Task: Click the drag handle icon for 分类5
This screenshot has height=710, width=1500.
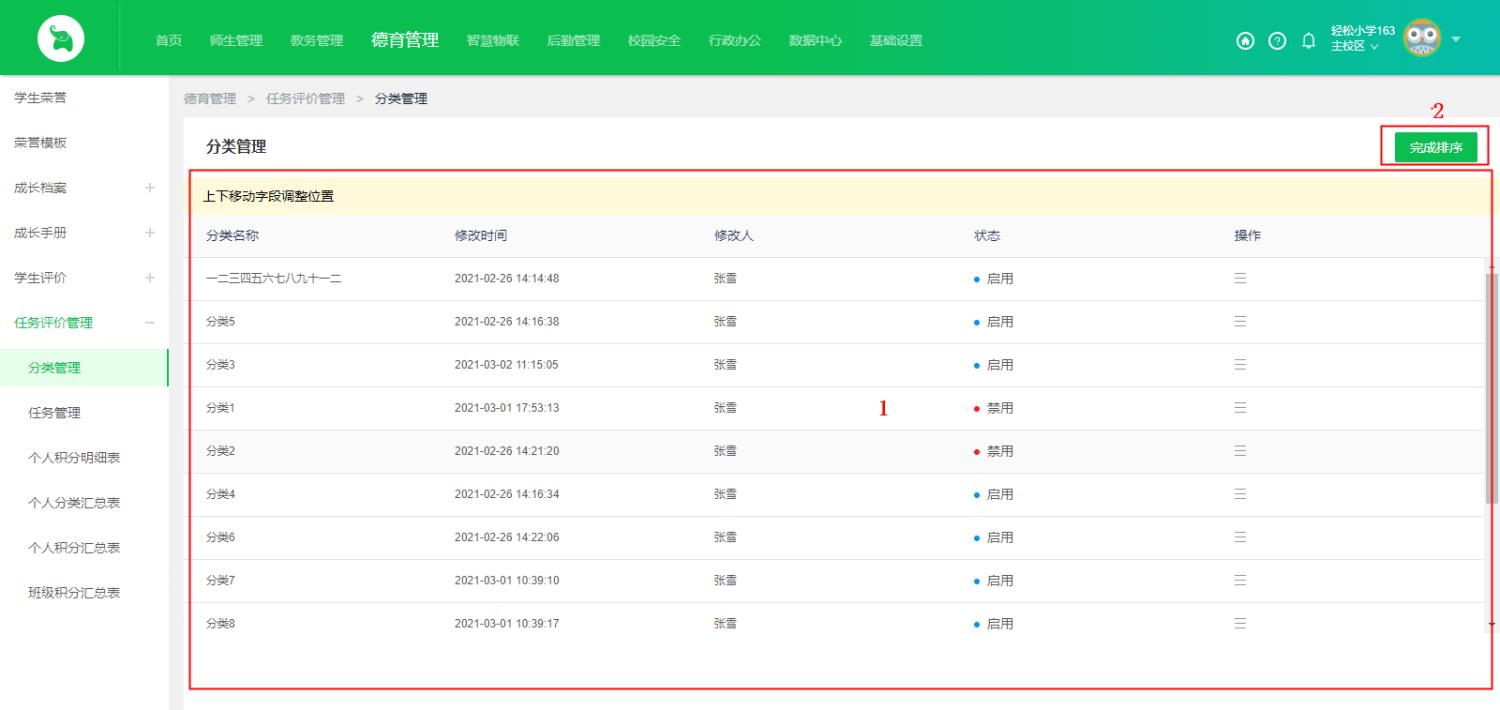Action: tap(1240, 321)
